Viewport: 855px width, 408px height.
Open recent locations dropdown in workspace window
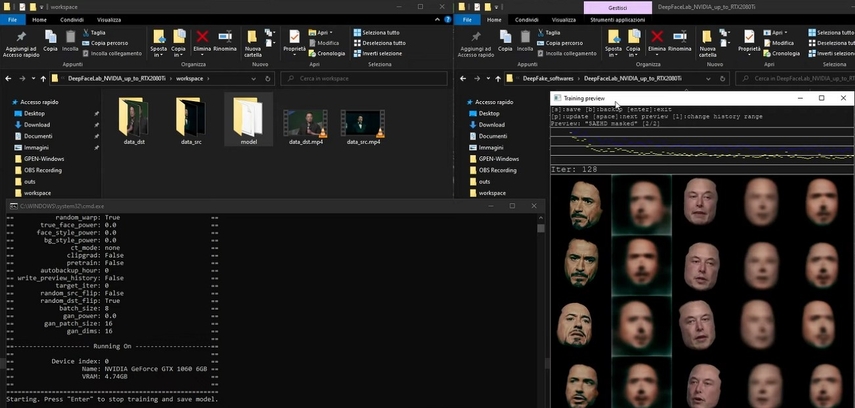tap(33, 79)
